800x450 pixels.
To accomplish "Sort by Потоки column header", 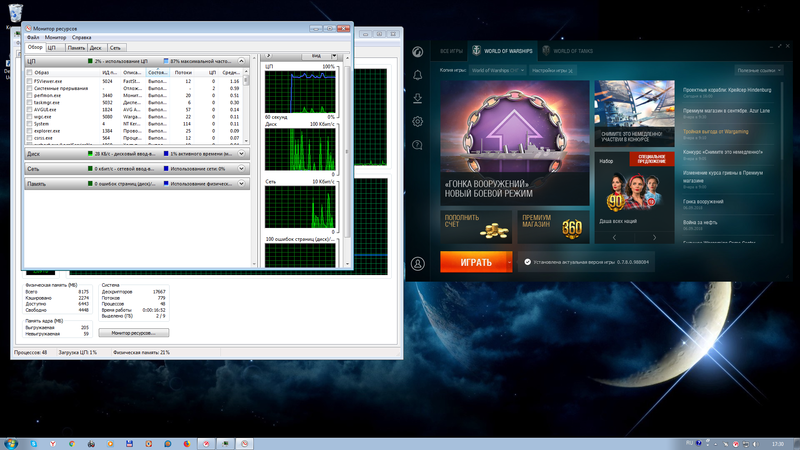I will [x=183, y=72].
